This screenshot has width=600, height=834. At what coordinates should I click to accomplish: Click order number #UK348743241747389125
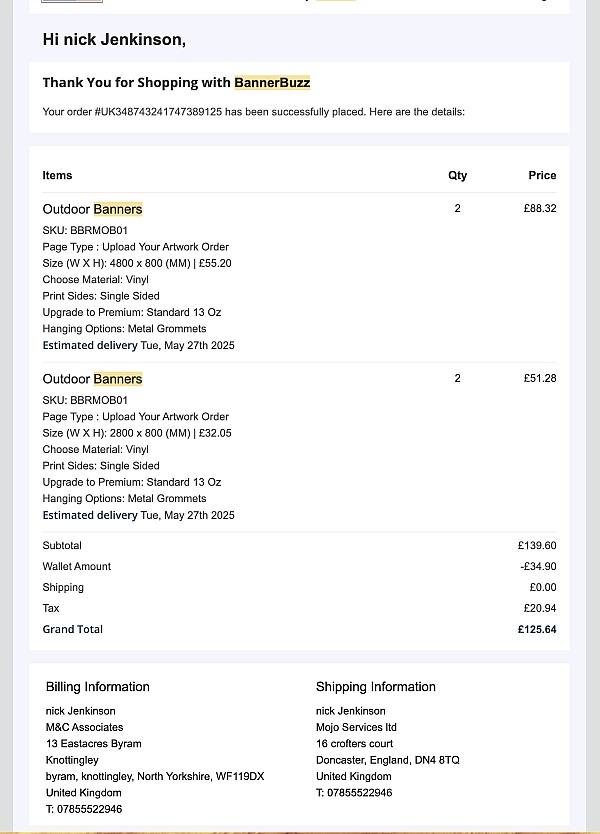[x=158, y=112]
